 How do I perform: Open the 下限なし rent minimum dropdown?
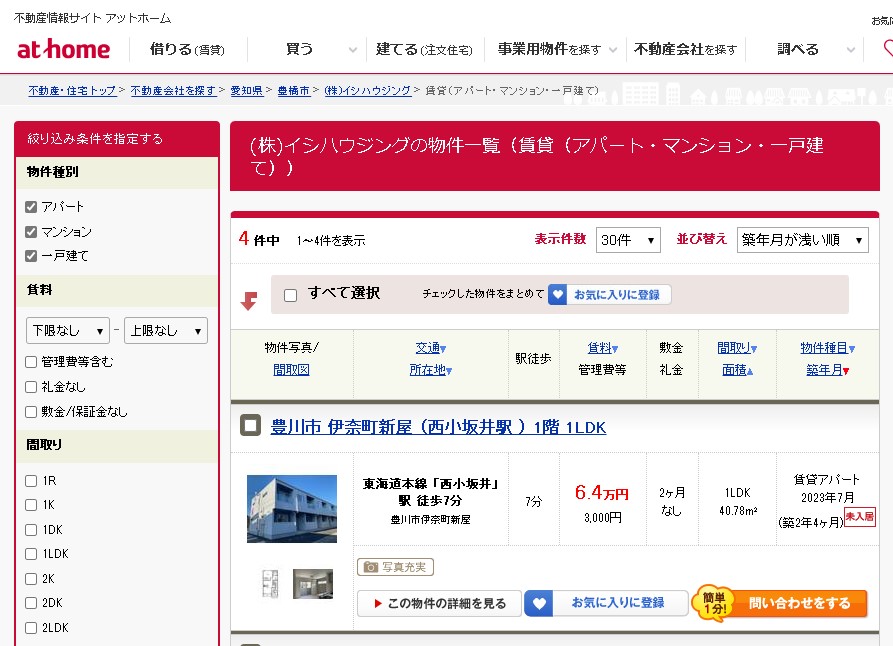pyautogui.click(x=69, y=331)
